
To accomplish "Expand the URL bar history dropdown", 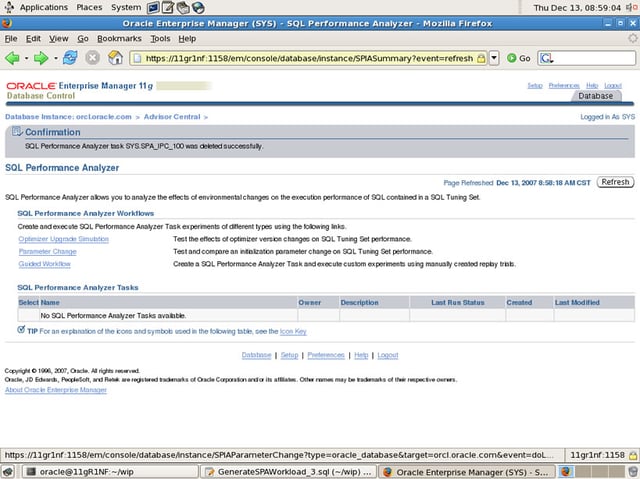I will pos(494,58).
